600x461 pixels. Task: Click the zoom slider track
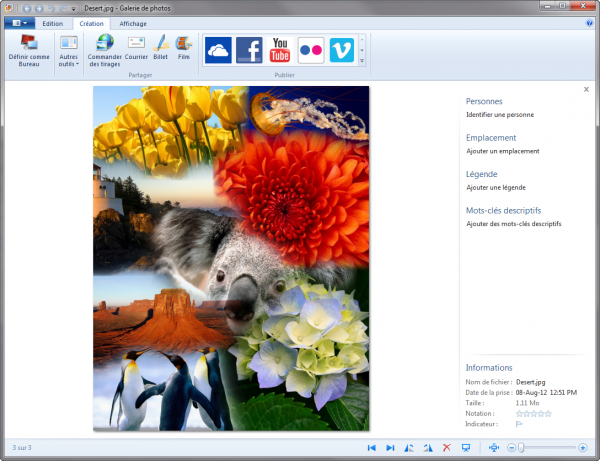(x=550, y=447)
